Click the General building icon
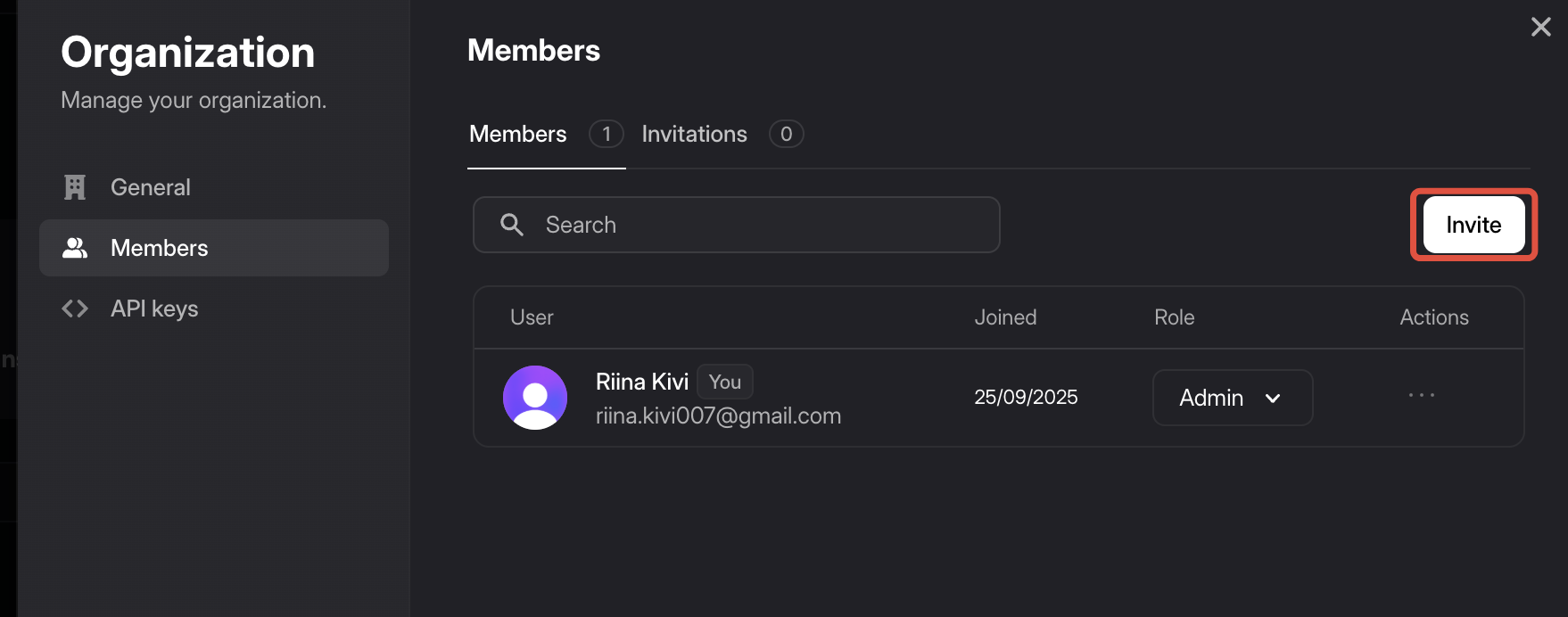This screenshot has height=617, width=1568. pyautogui.click(x=75, y=187)
